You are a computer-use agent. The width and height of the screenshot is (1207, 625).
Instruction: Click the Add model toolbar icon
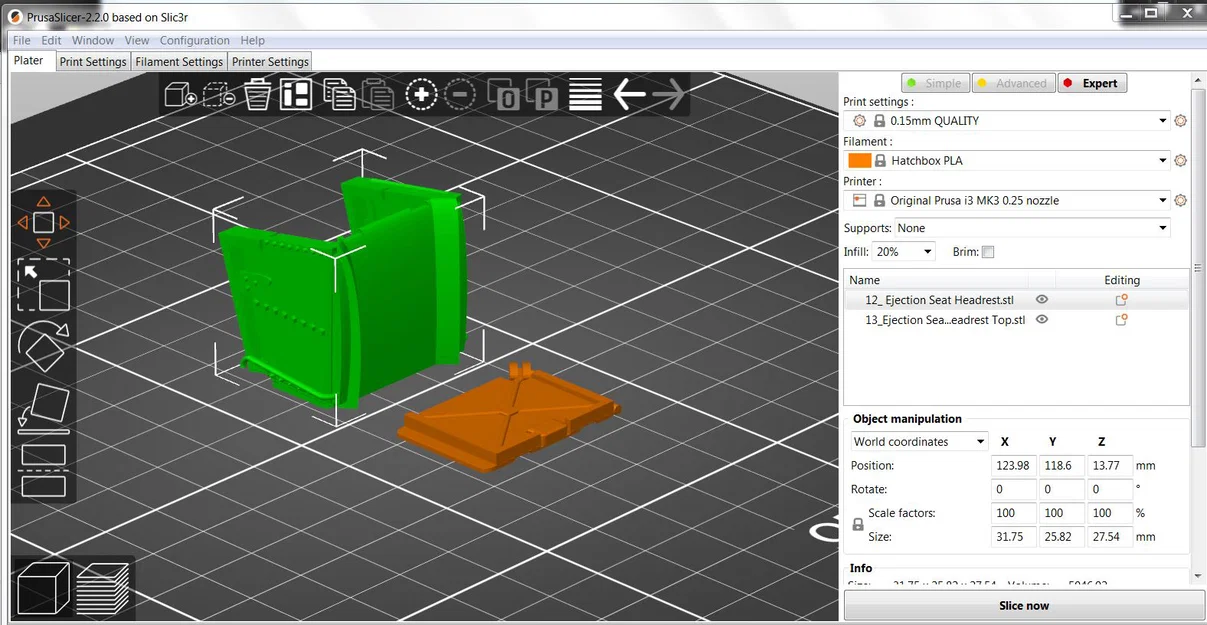(x=180, y=95)
